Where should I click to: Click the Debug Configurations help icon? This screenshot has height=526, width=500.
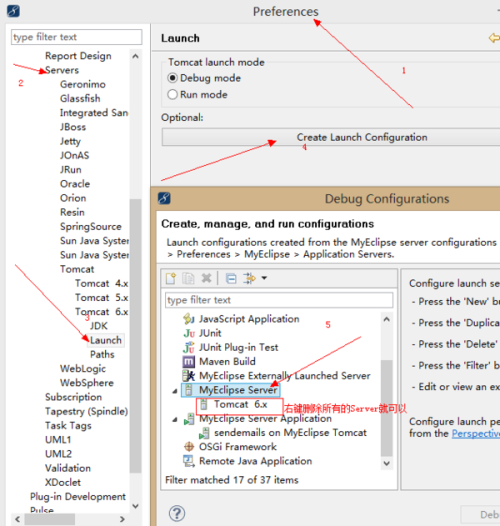pyautogui.click(x=177, y=513)
